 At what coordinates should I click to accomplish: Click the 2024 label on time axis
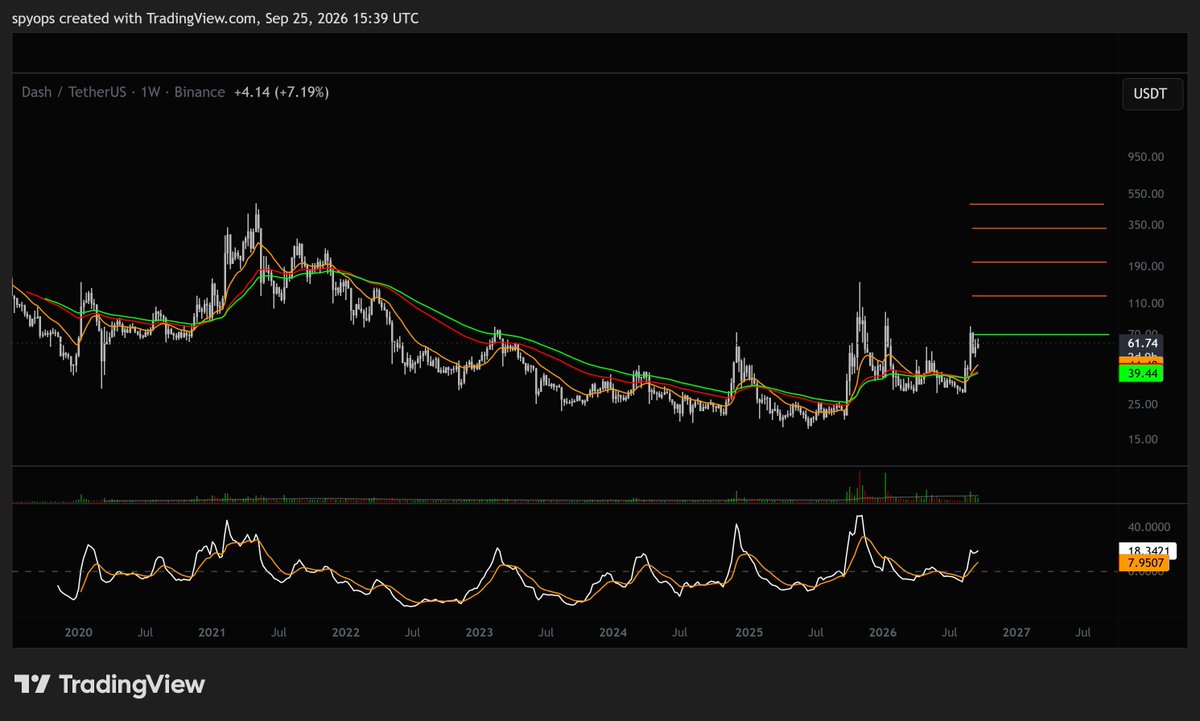[613, 633]
